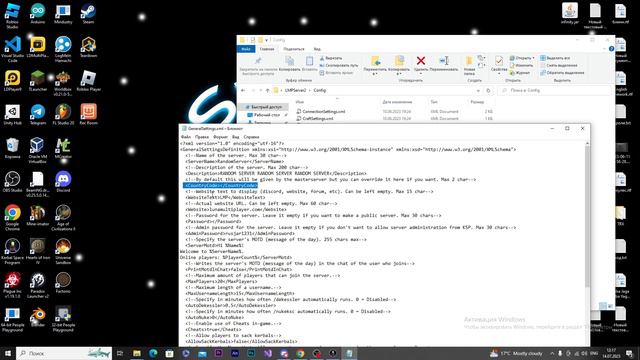Click the Config breadcrumb in the Explorer address bar
The height and width of the screenshot is (360, 640).
320,90
